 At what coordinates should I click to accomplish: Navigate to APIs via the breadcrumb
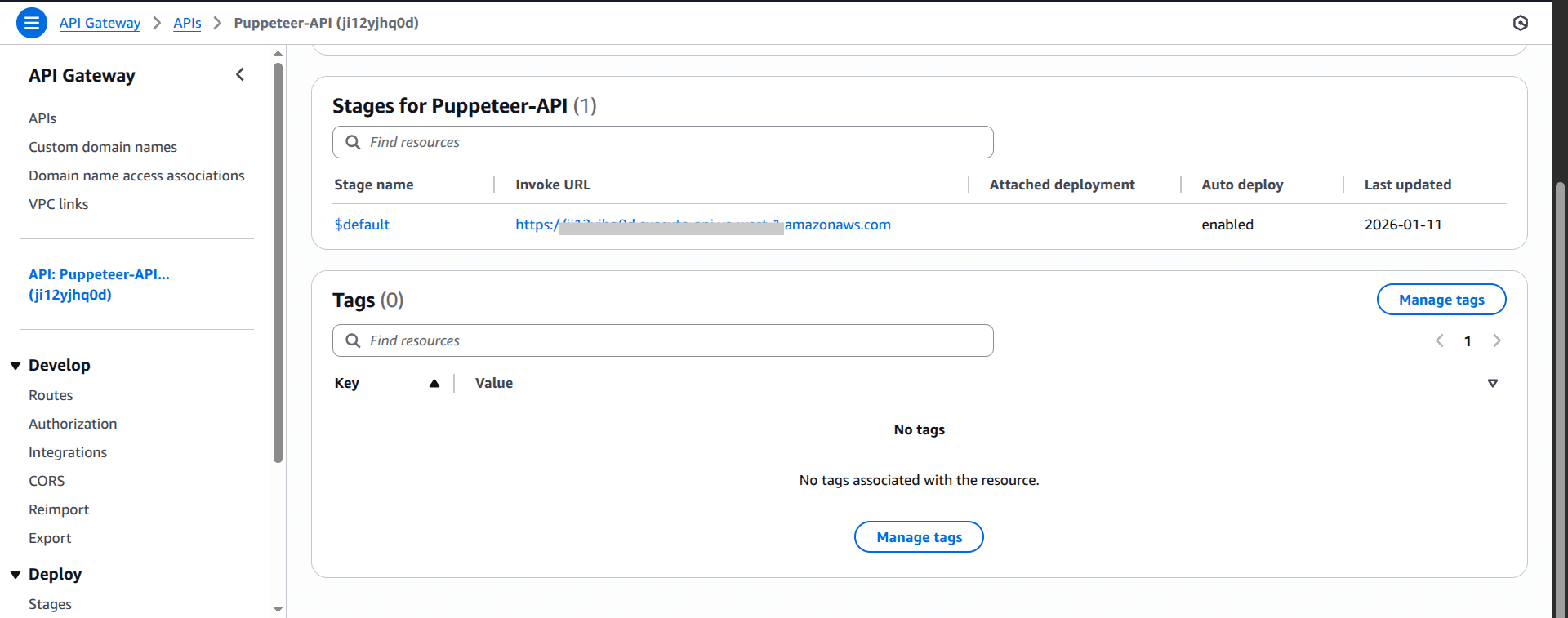tap(187, 23)
